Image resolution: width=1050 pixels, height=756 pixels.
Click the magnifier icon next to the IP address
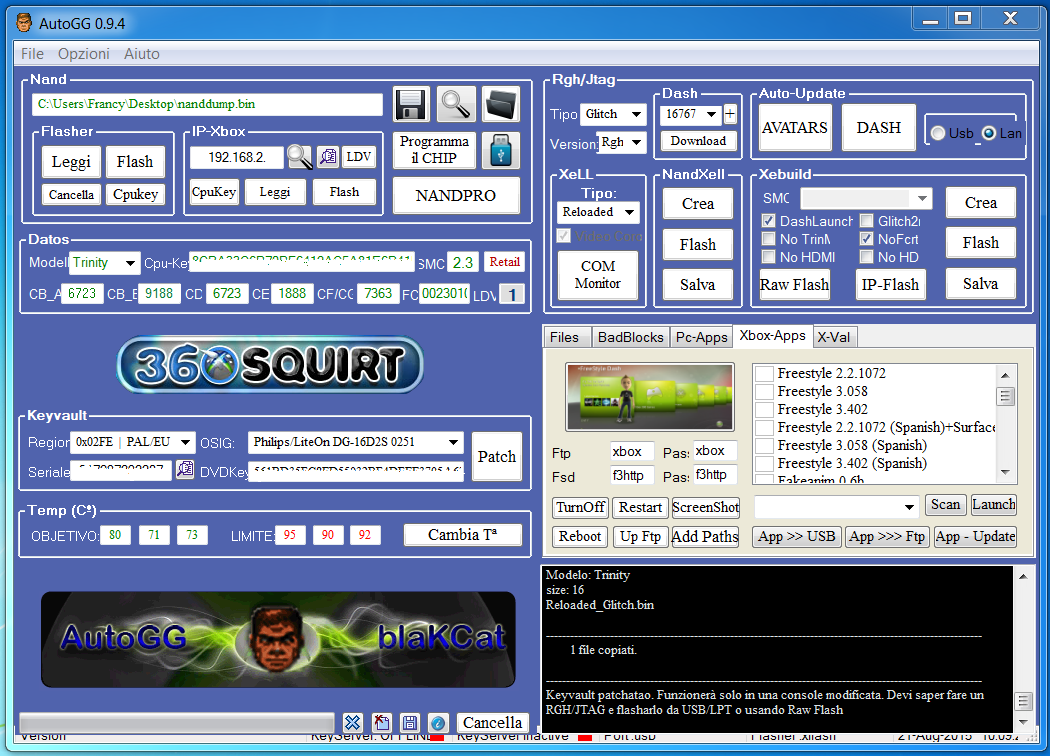pyautogui.click(x=300, y=157)
